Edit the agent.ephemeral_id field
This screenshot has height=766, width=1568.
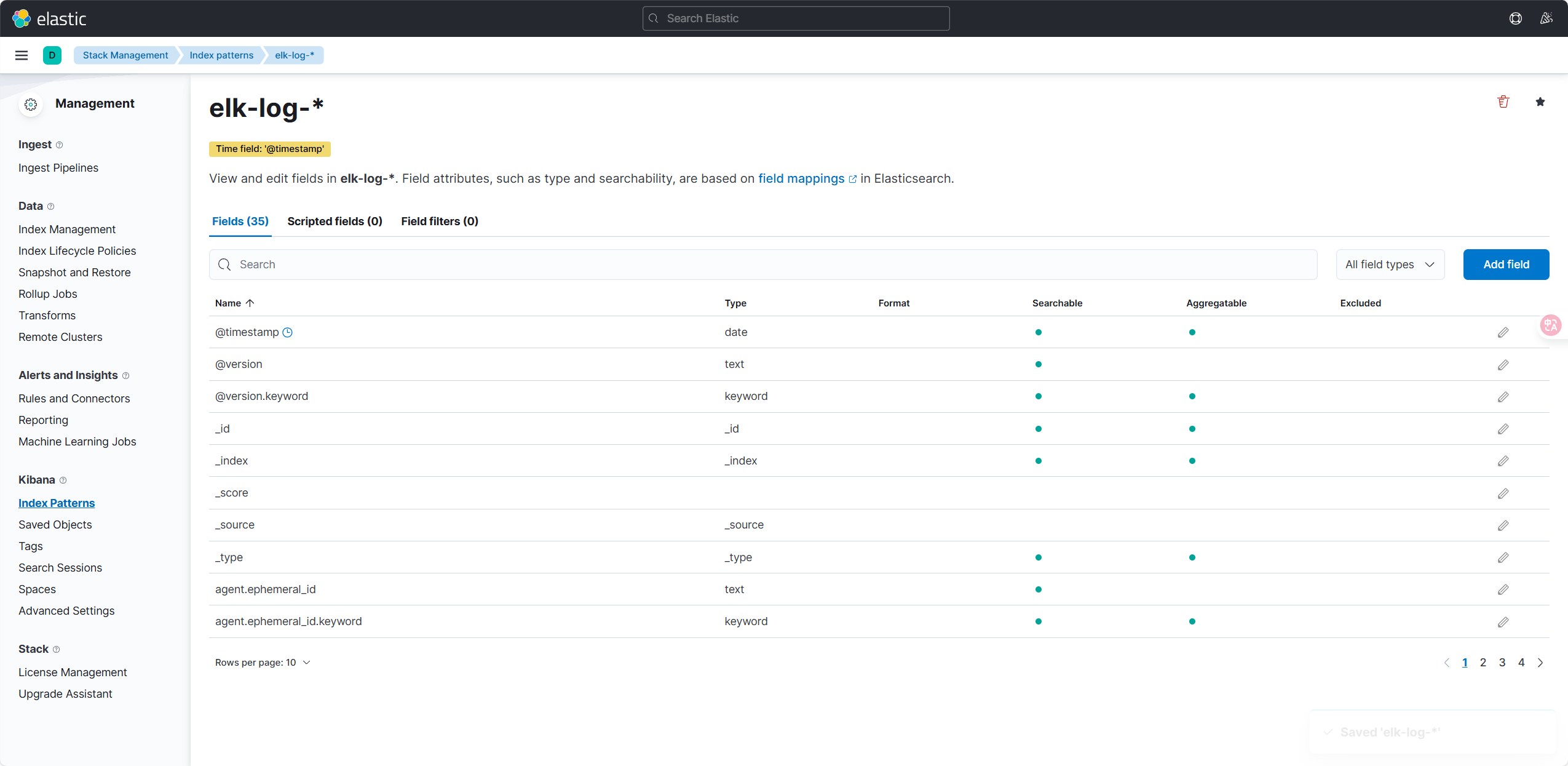1503,589
